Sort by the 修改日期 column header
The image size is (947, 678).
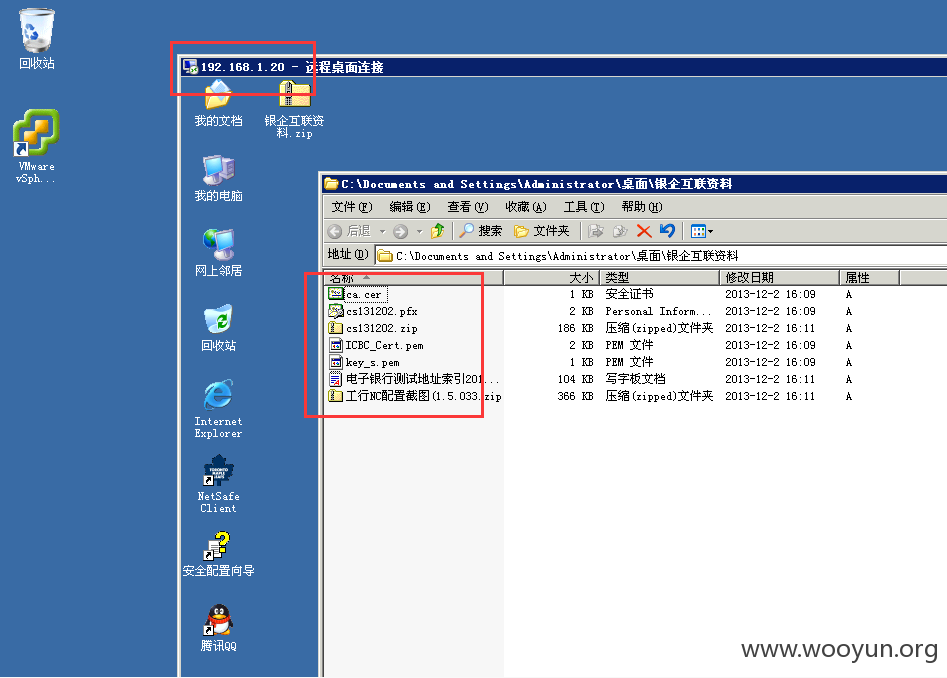(780, 278)
